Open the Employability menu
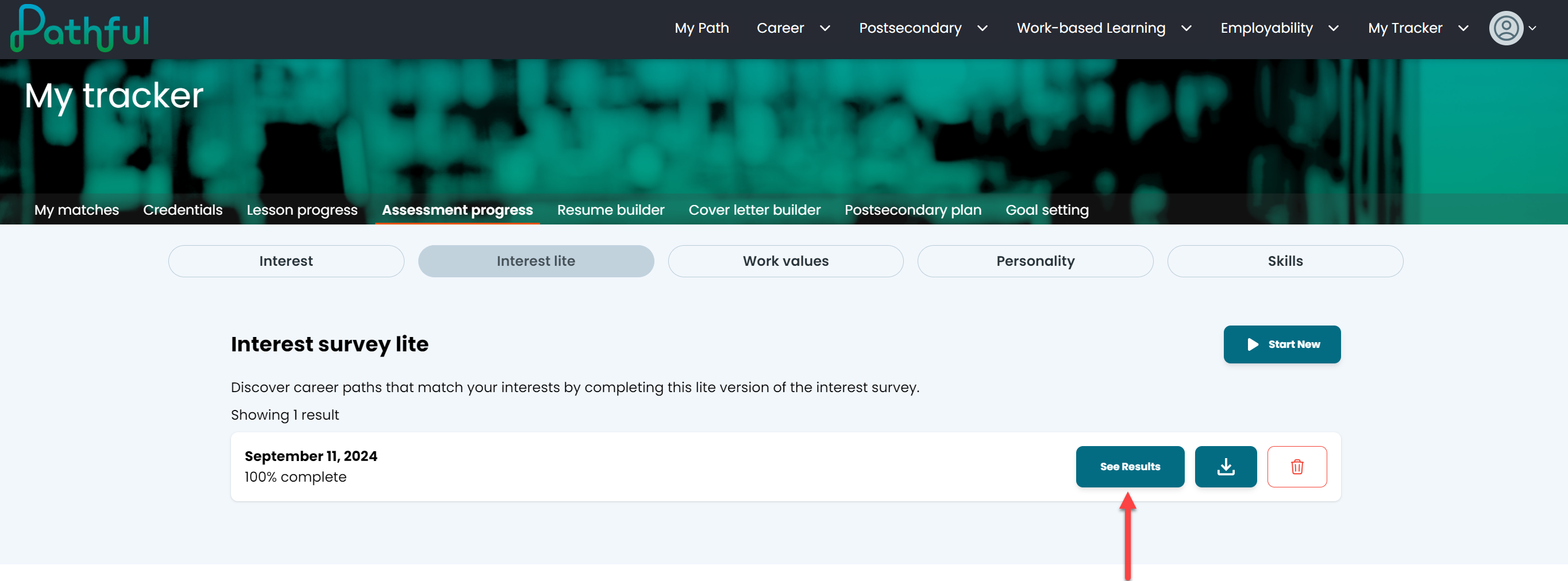1568x581 pixels. (x=1266, y=28)
